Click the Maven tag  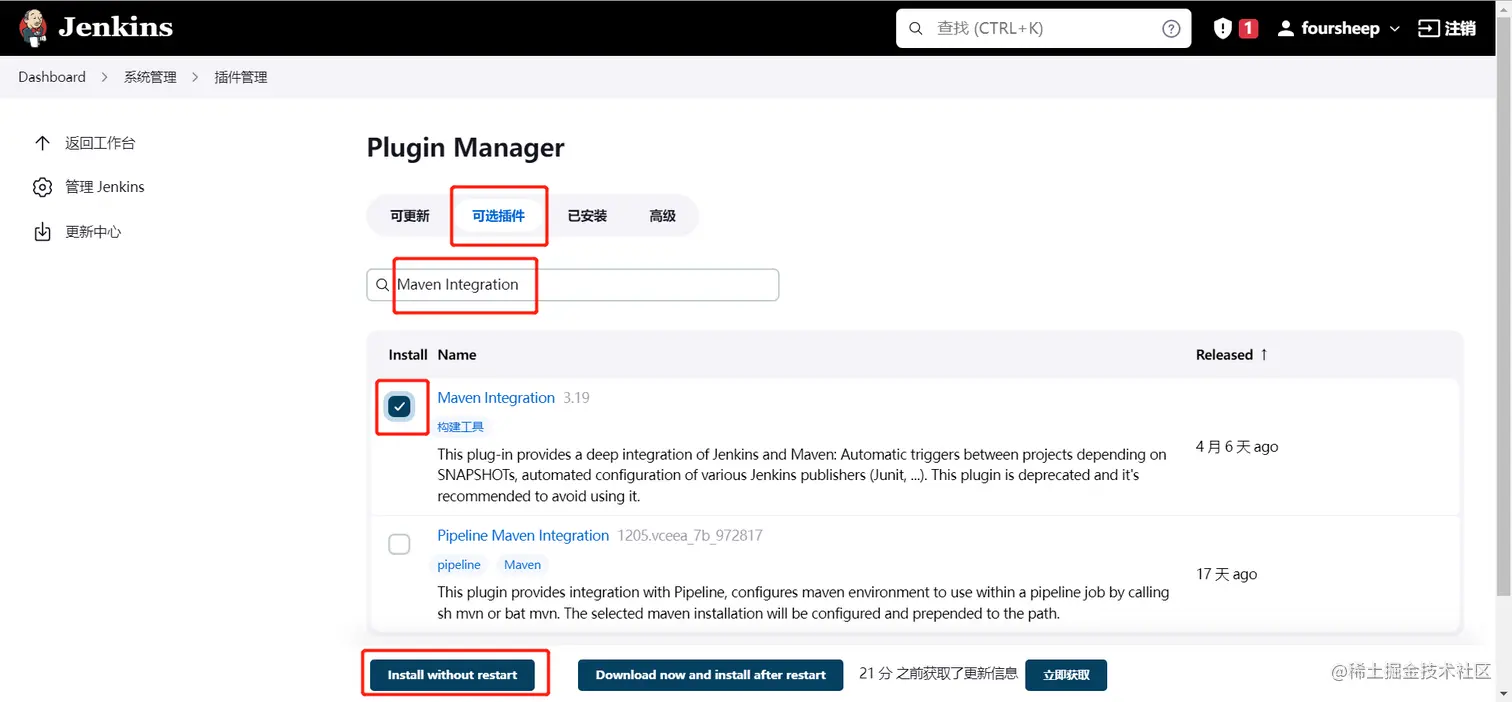[x=522, y=565]
